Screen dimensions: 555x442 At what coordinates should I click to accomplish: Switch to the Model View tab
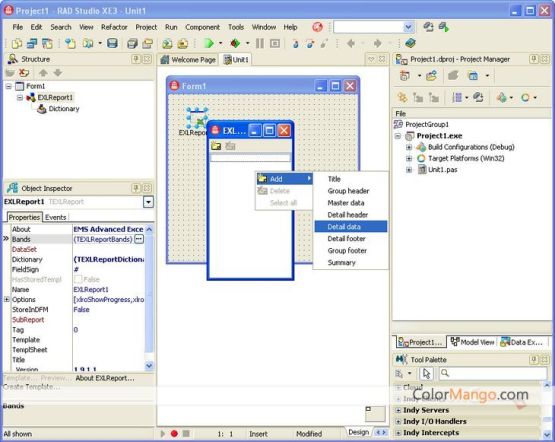pos(472,342)
